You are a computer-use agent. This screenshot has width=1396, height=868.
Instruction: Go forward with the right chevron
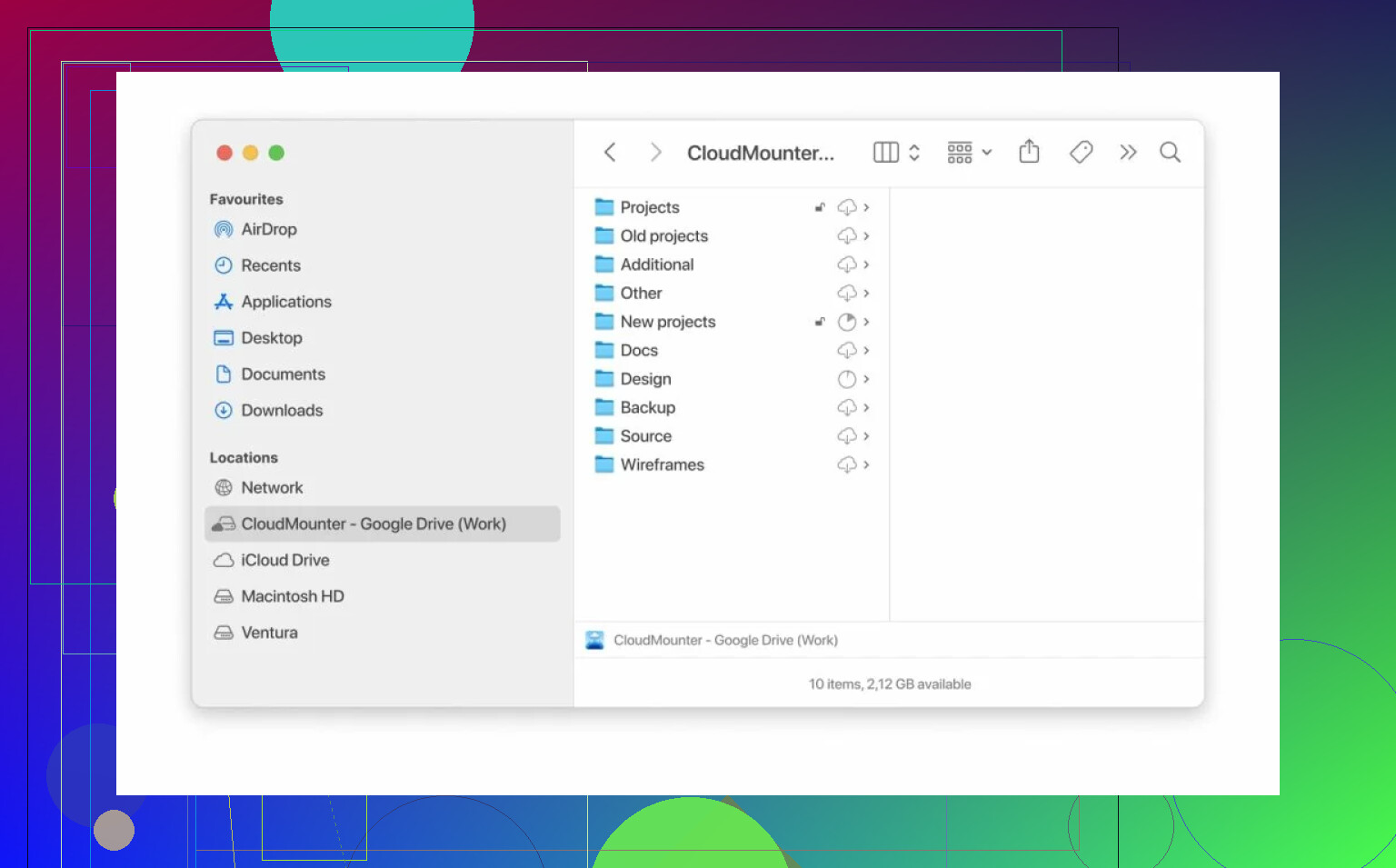tap(655, 153)
